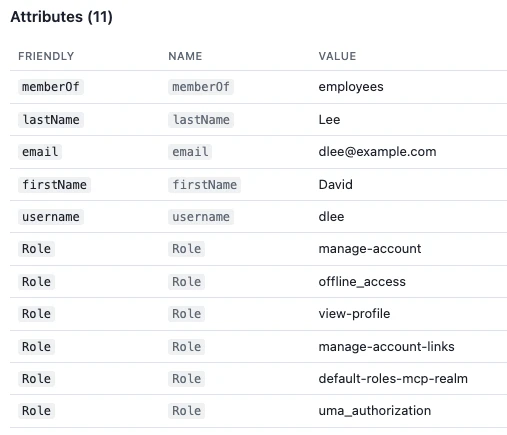Click the FRIENDLY column header
The width and height of the screenshot is (507, 435).
46,56
